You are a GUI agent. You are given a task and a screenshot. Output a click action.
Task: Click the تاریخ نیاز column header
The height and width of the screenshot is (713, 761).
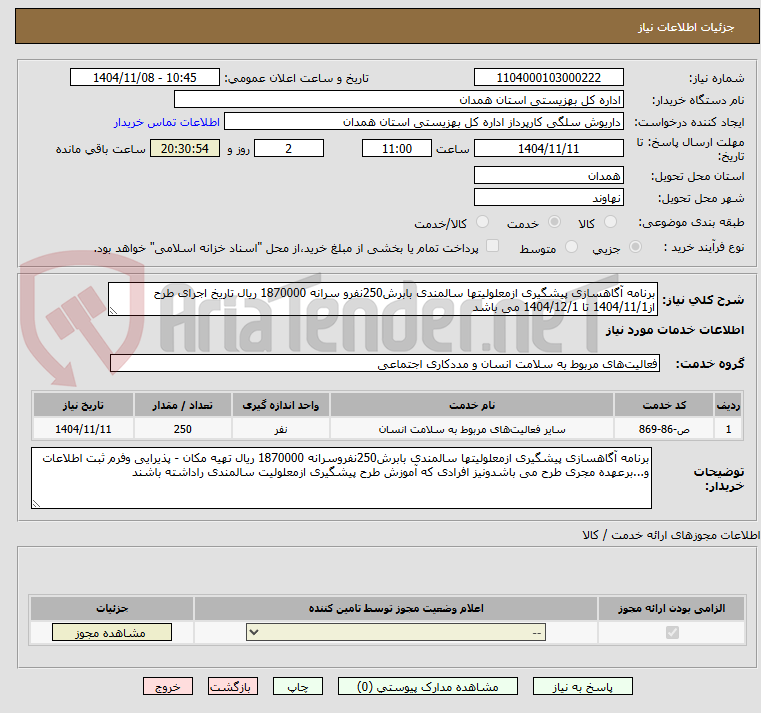click(x=83, y=405)
